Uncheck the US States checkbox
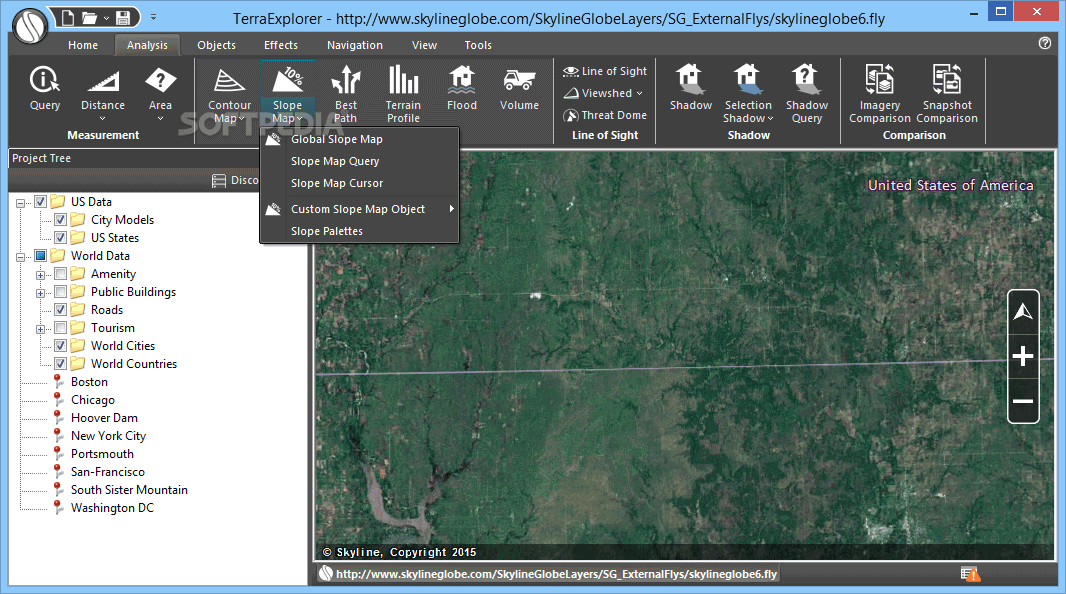The width and height of the screenshot is (1066, 594). tap(61, 238)
